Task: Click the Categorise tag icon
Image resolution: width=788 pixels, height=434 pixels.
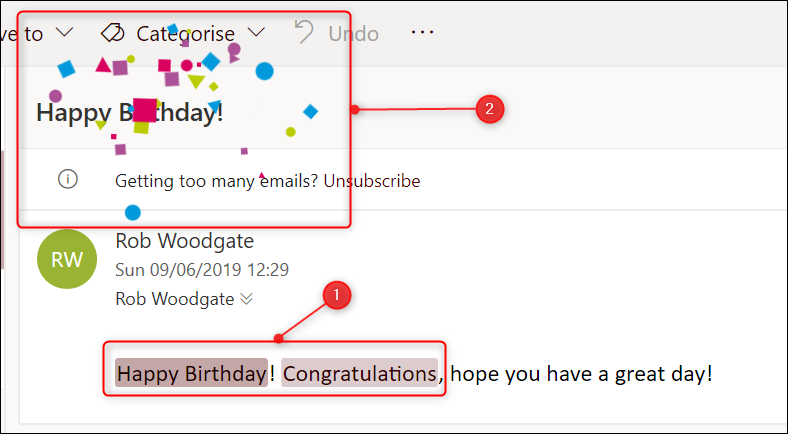Action: [x=112, y=33]
